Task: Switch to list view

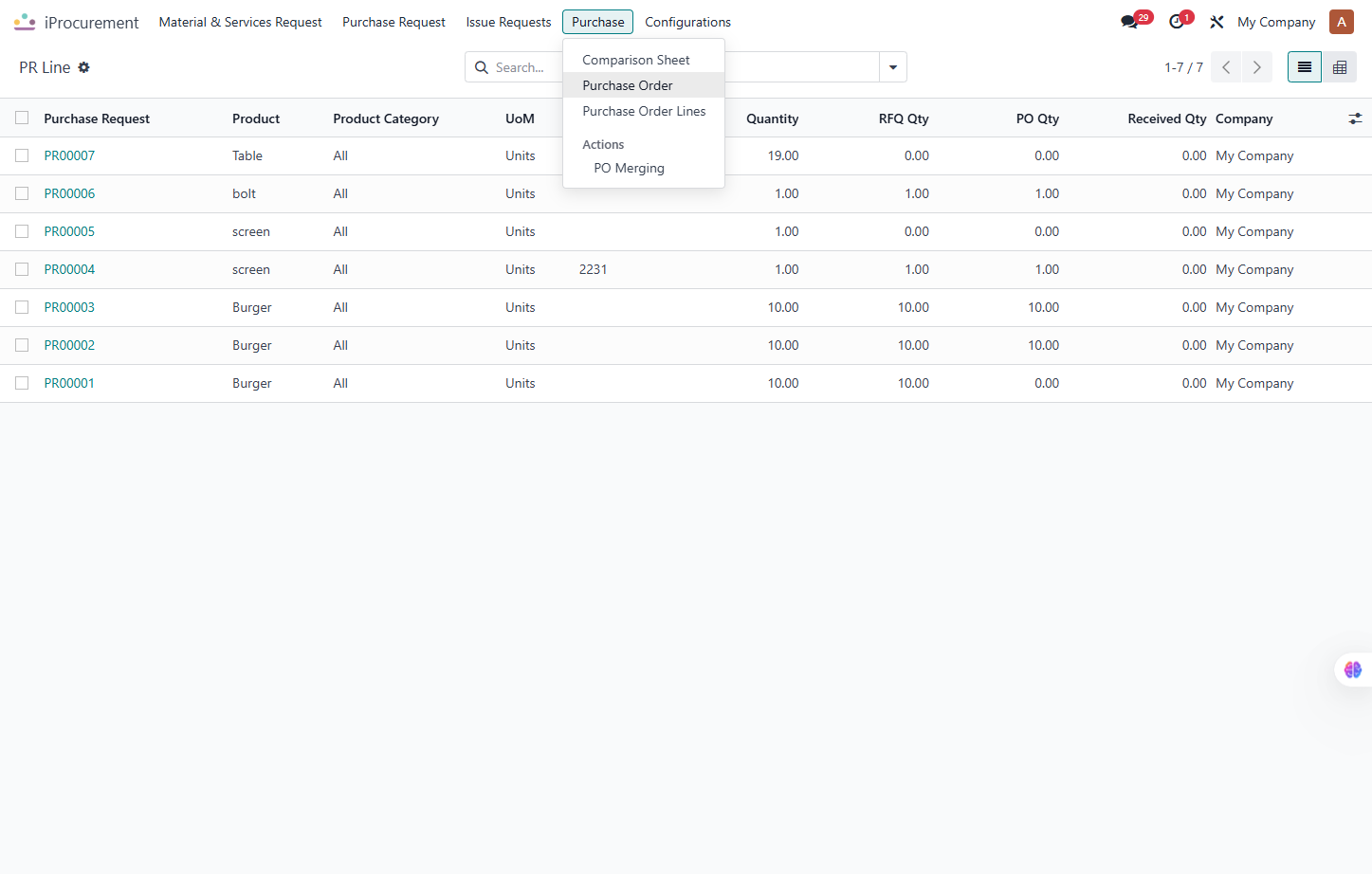Action: [1305, 67]
